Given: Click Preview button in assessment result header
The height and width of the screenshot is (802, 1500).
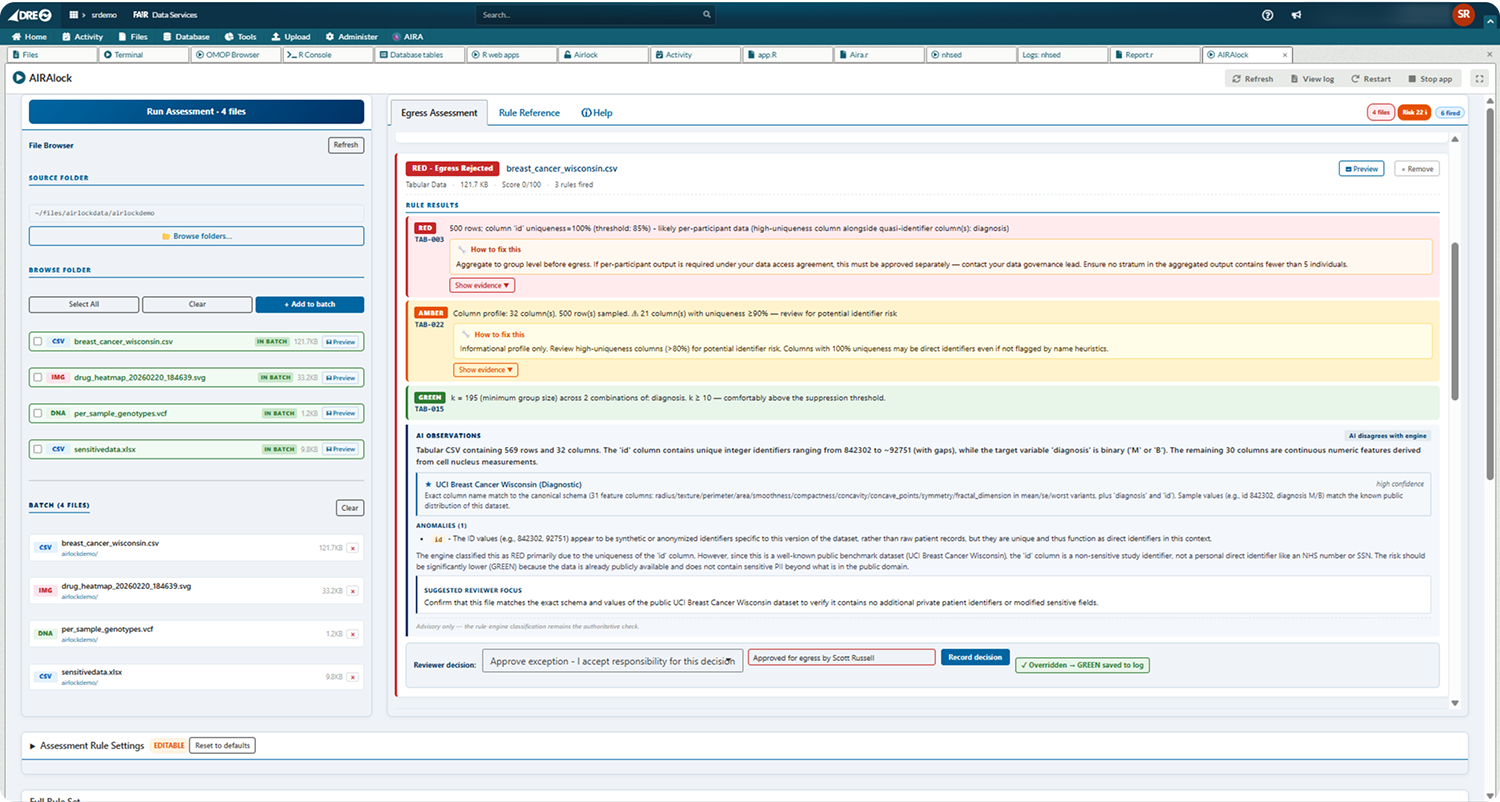Looking at the screenshot, I should 1361,169.
